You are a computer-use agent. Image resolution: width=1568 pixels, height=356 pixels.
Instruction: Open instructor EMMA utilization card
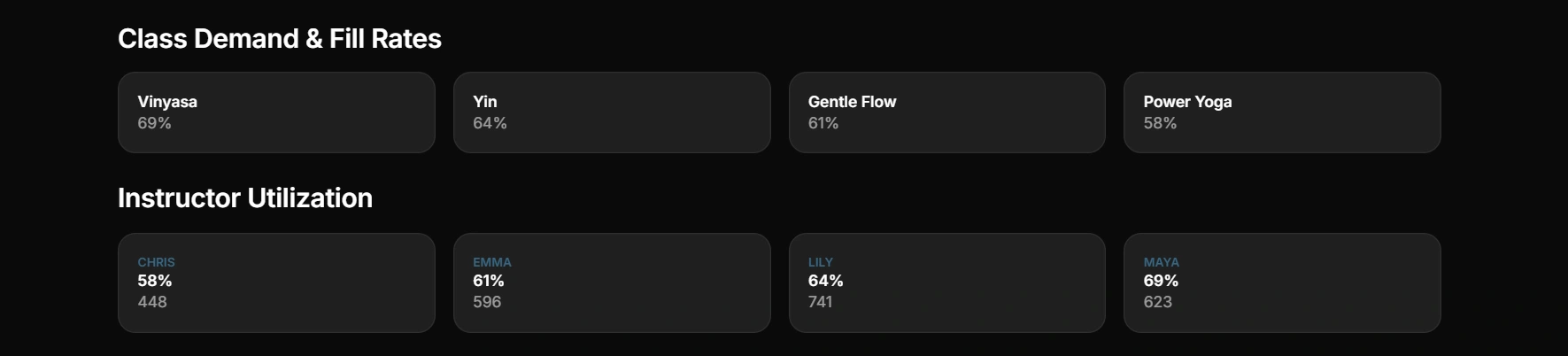pyautogui.click(x=611, y=282)
